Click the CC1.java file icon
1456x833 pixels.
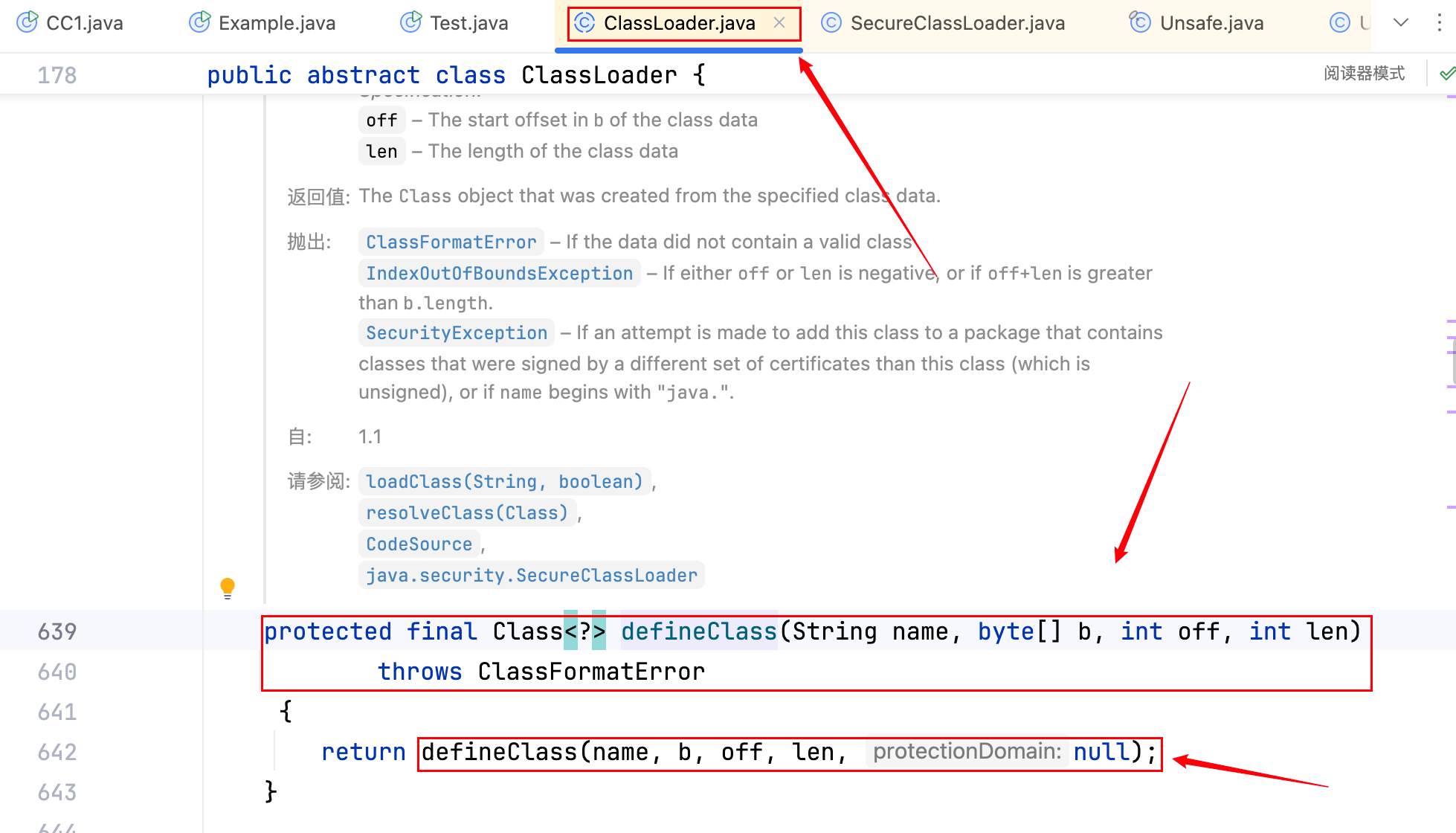(28, 23)
